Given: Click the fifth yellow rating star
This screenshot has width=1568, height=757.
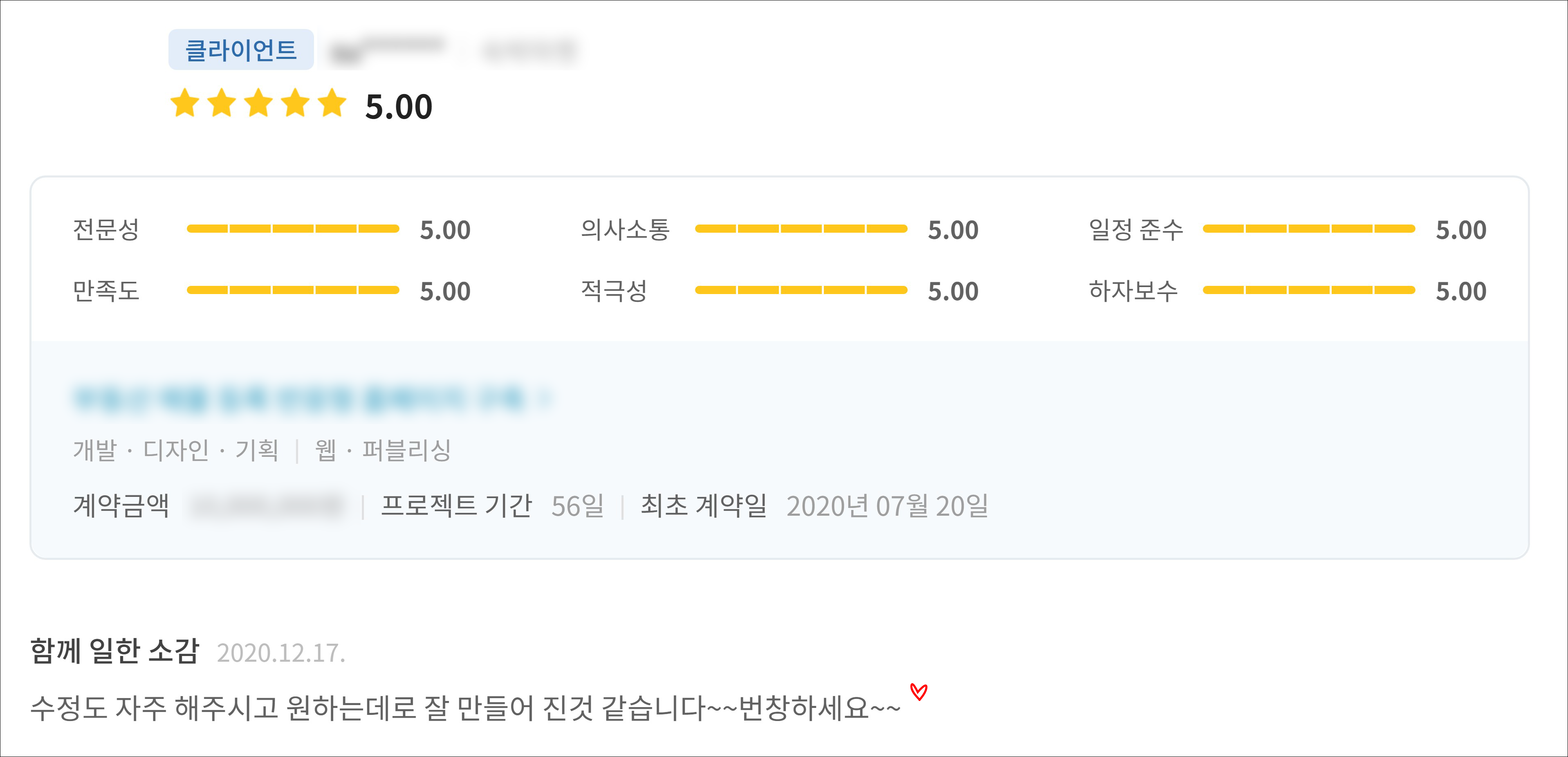Looking at the screenshot, I should click(x=332, y=103).
